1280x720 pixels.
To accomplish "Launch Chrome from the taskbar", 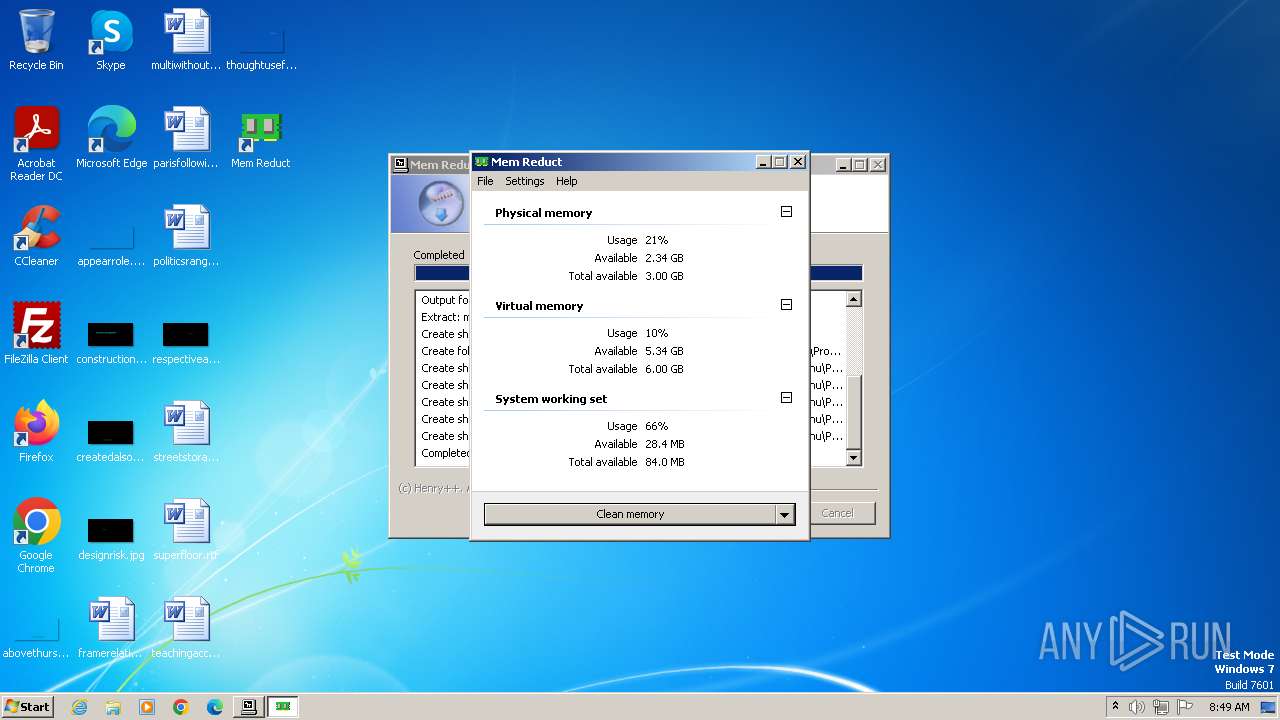I will [181, 707].
